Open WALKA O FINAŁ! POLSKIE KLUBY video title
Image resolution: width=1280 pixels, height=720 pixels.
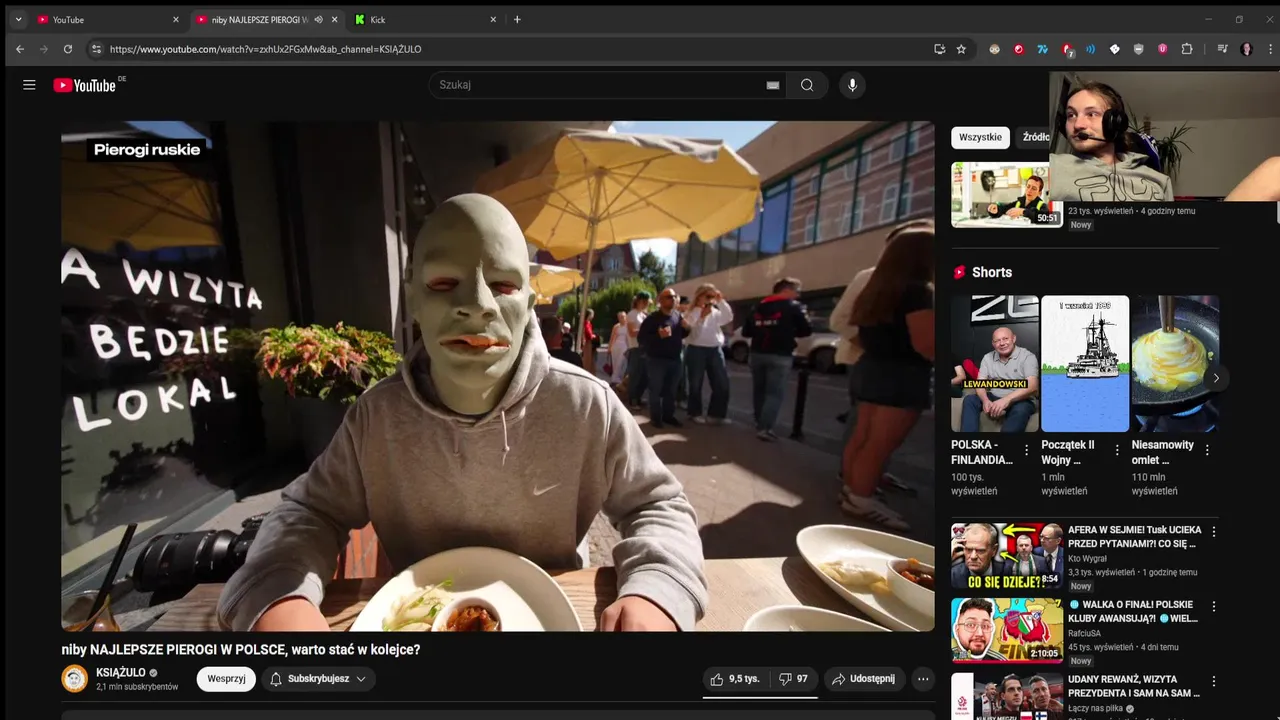(x=1133, y=612)
